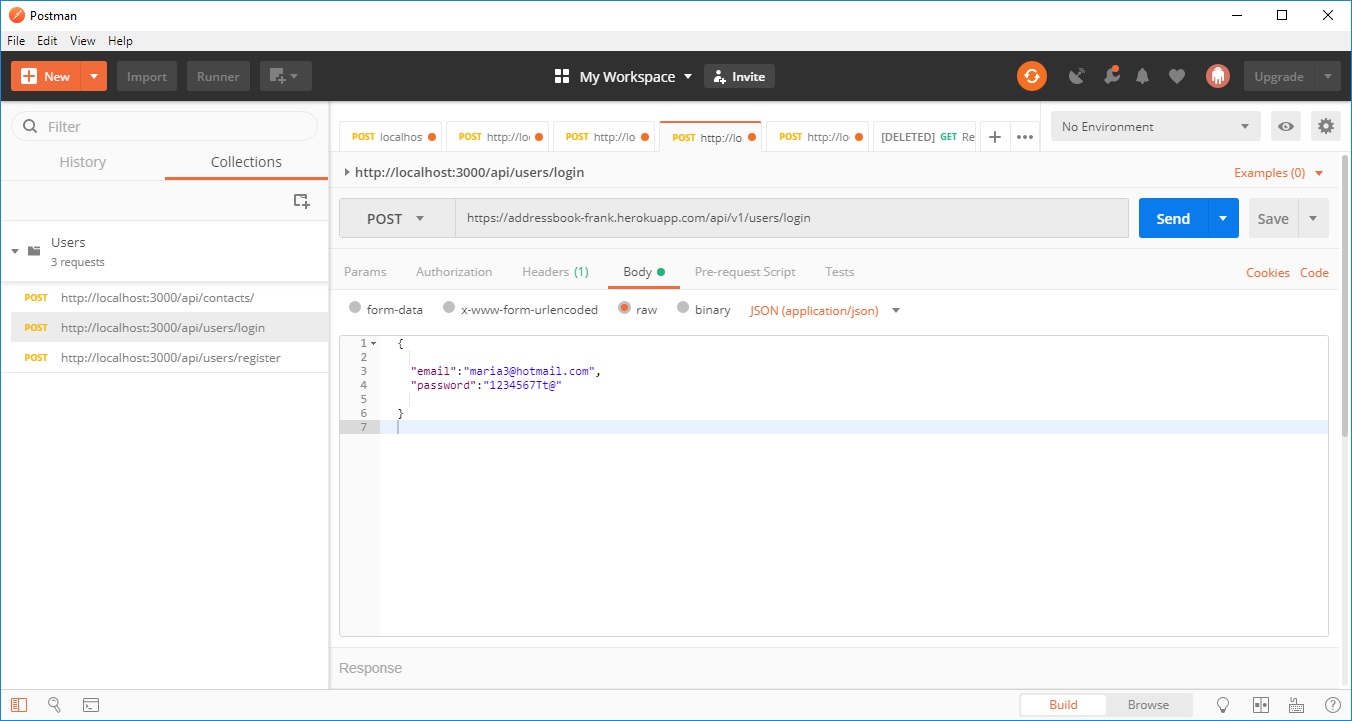Click the Users collection folder icon

point(34,251)
